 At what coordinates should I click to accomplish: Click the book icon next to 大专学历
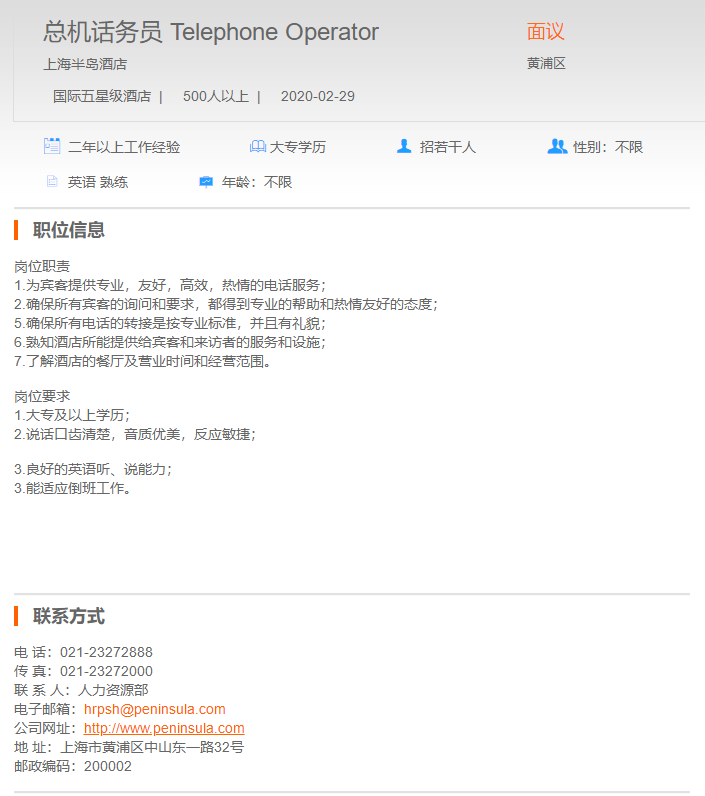point(257,147)
